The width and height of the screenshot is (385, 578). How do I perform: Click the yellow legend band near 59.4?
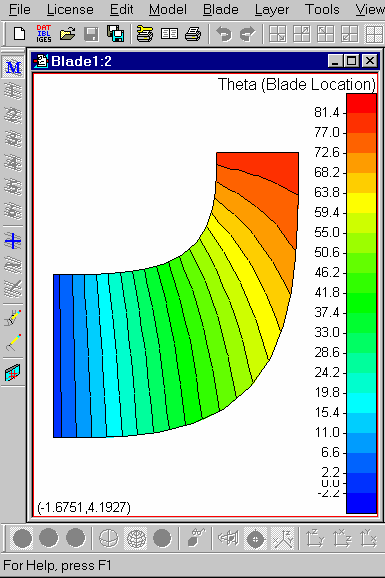361,203
